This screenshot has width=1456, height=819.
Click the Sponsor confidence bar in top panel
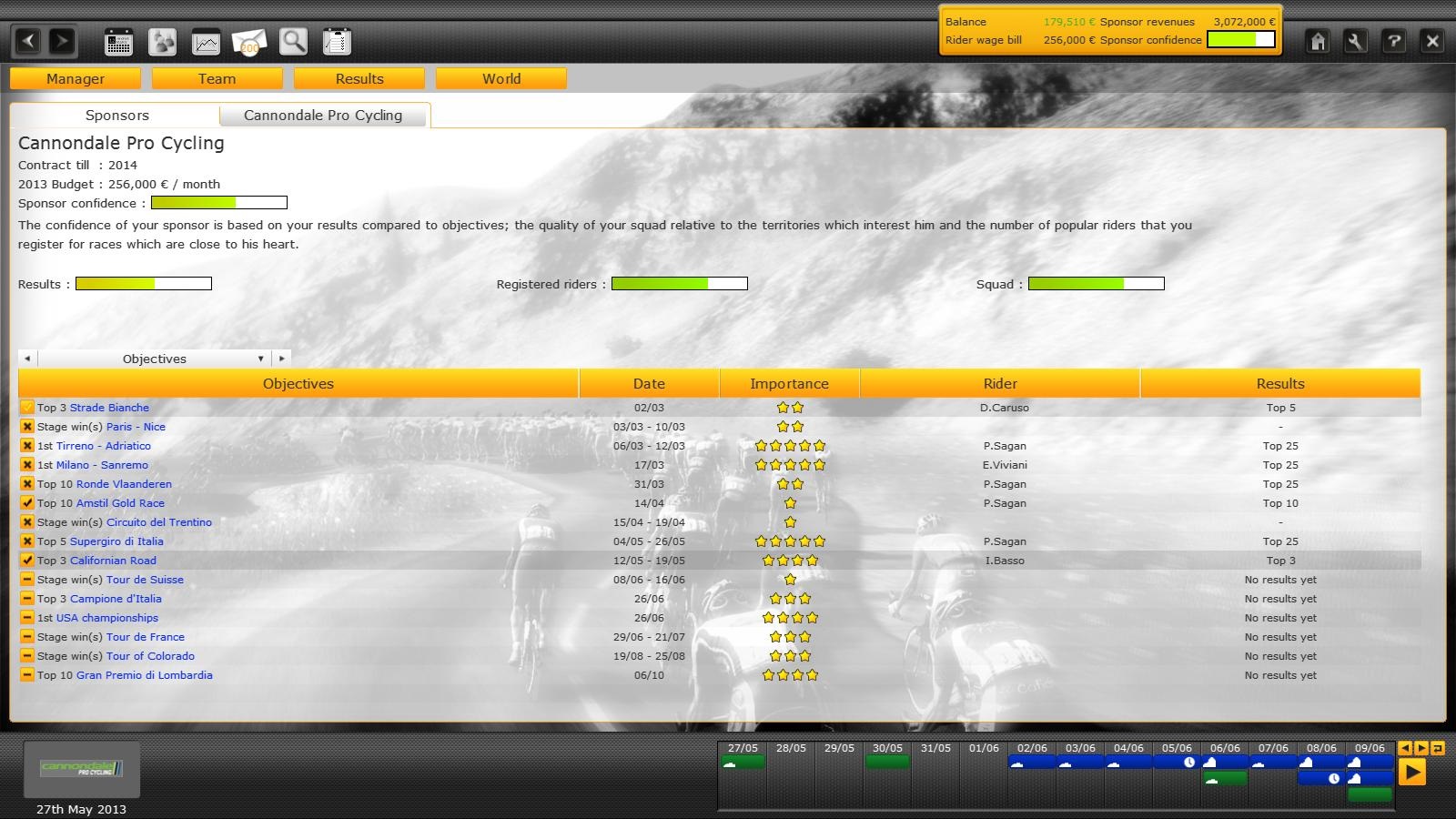click(1240, 40)
